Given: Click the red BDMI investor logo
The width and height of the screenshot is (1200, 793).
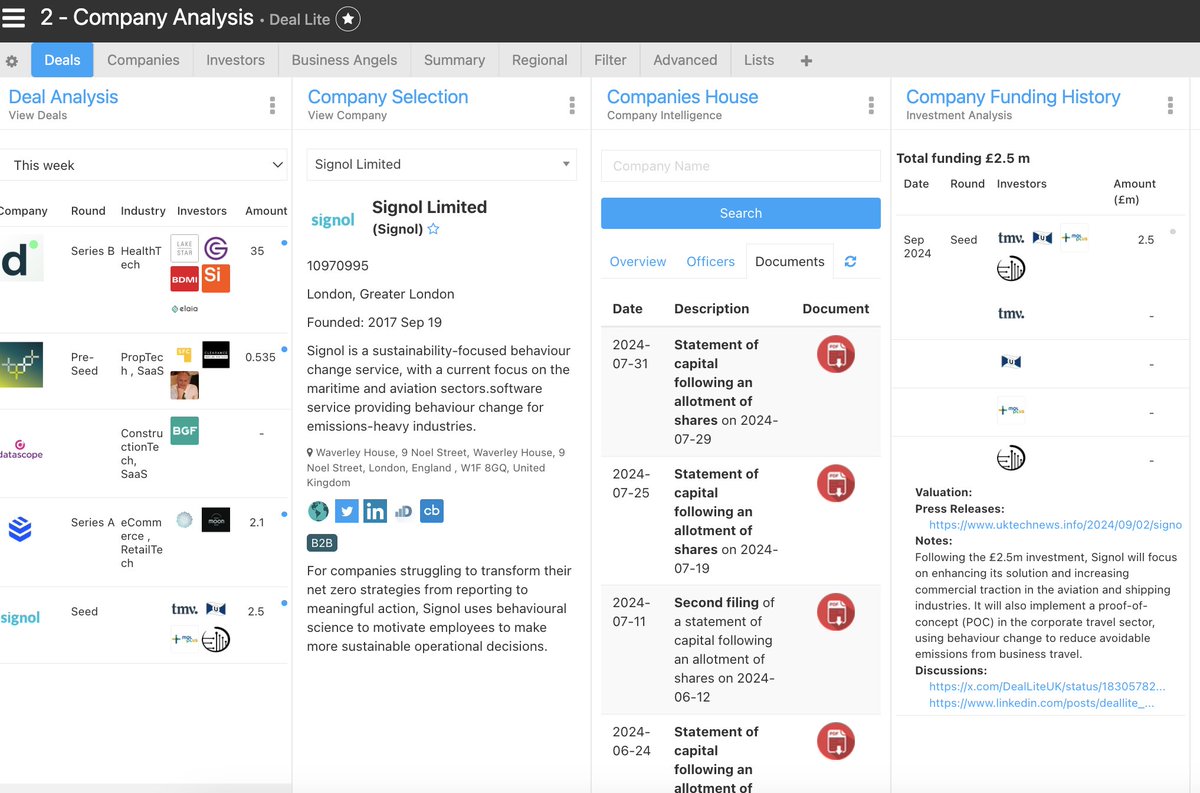Looking at the screenshot, I should pyautogui.click(x=185, y=278).
